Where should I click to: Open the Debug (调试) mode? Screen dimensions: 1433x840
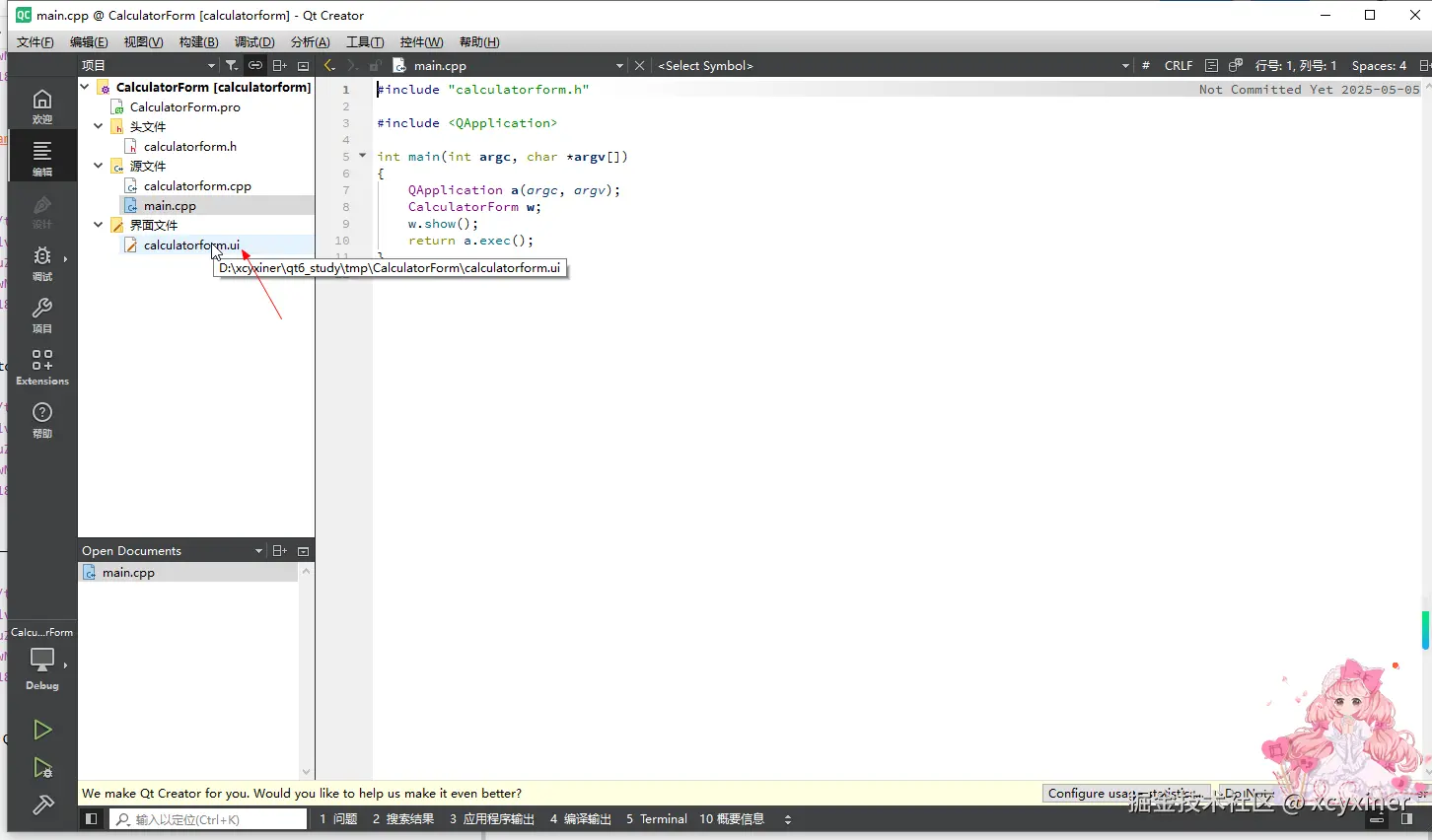[x=42, y=263]
